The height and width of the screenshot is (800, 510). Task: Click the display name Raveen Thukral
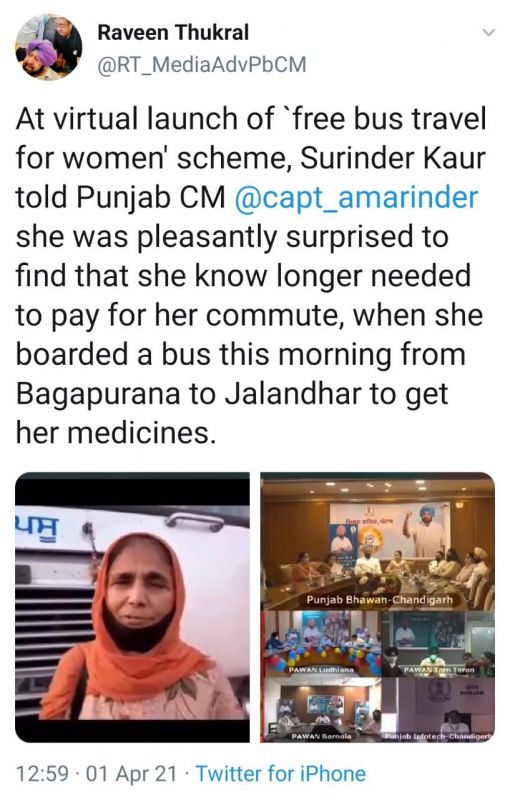(x=173, y=33)
